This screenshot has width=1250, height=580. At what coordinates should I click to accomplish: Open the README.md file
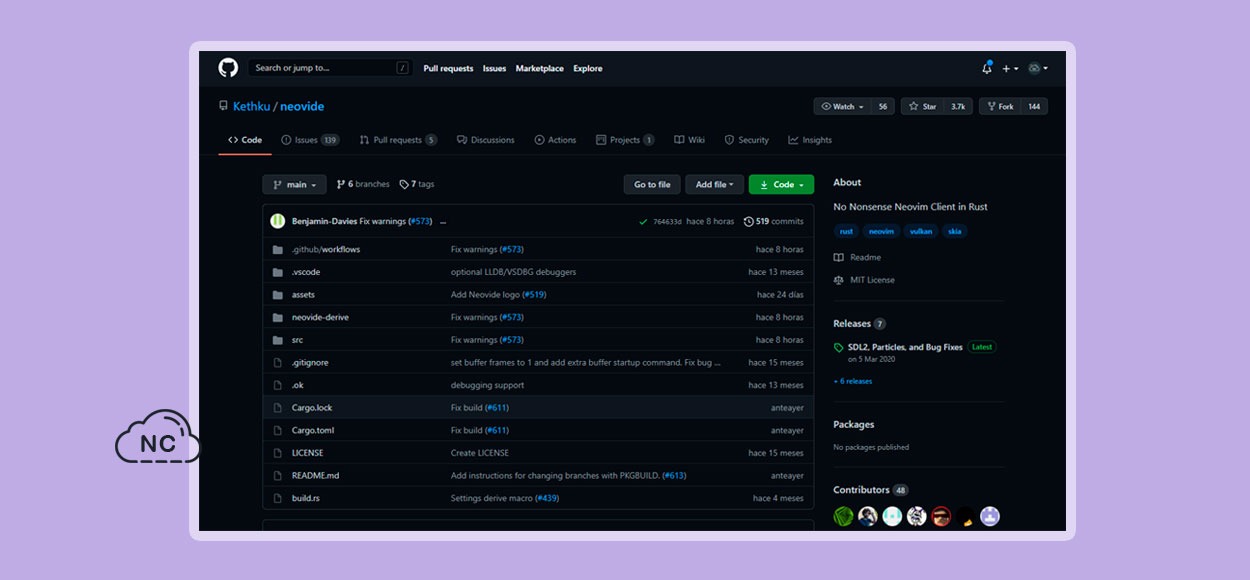click(315, 476)
